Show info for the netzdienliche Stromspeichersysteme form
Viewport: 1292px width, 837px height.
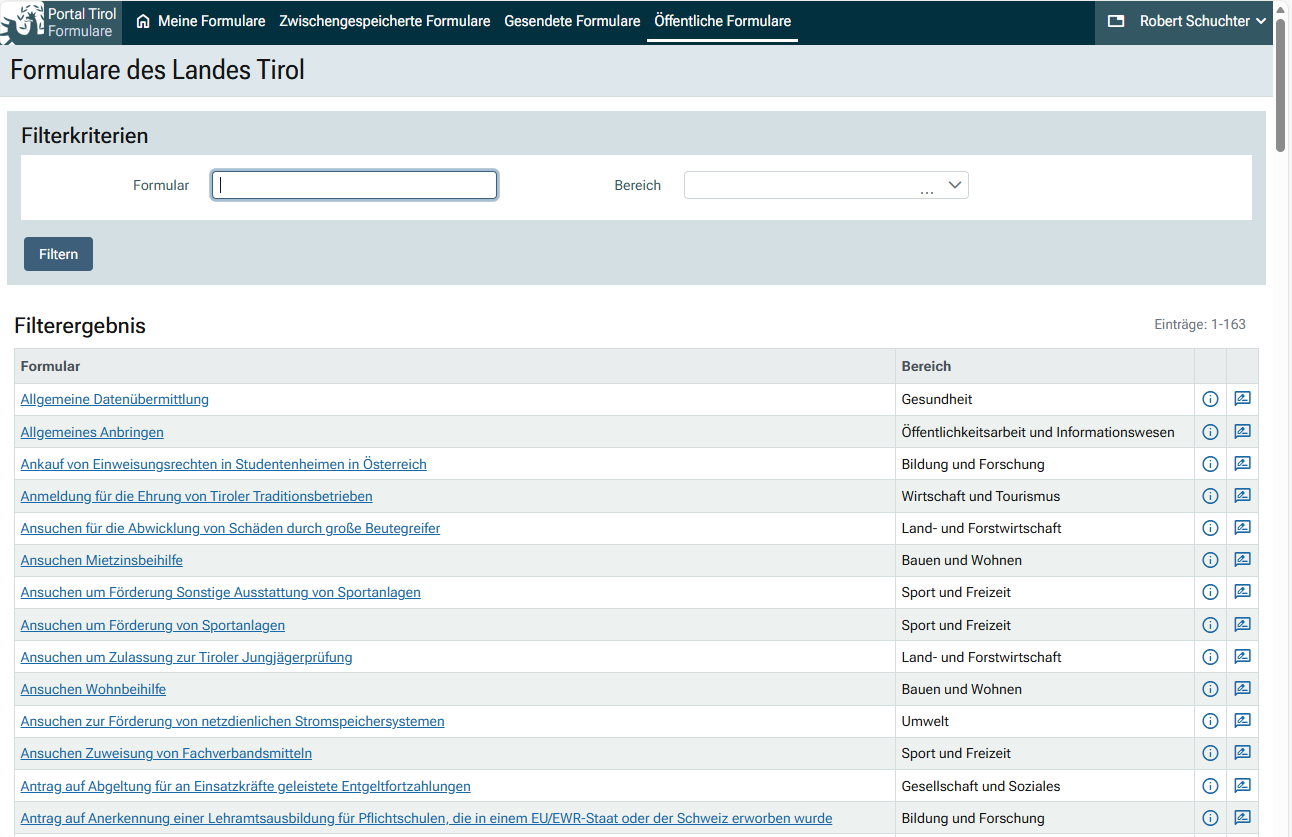coord(1210,721)
